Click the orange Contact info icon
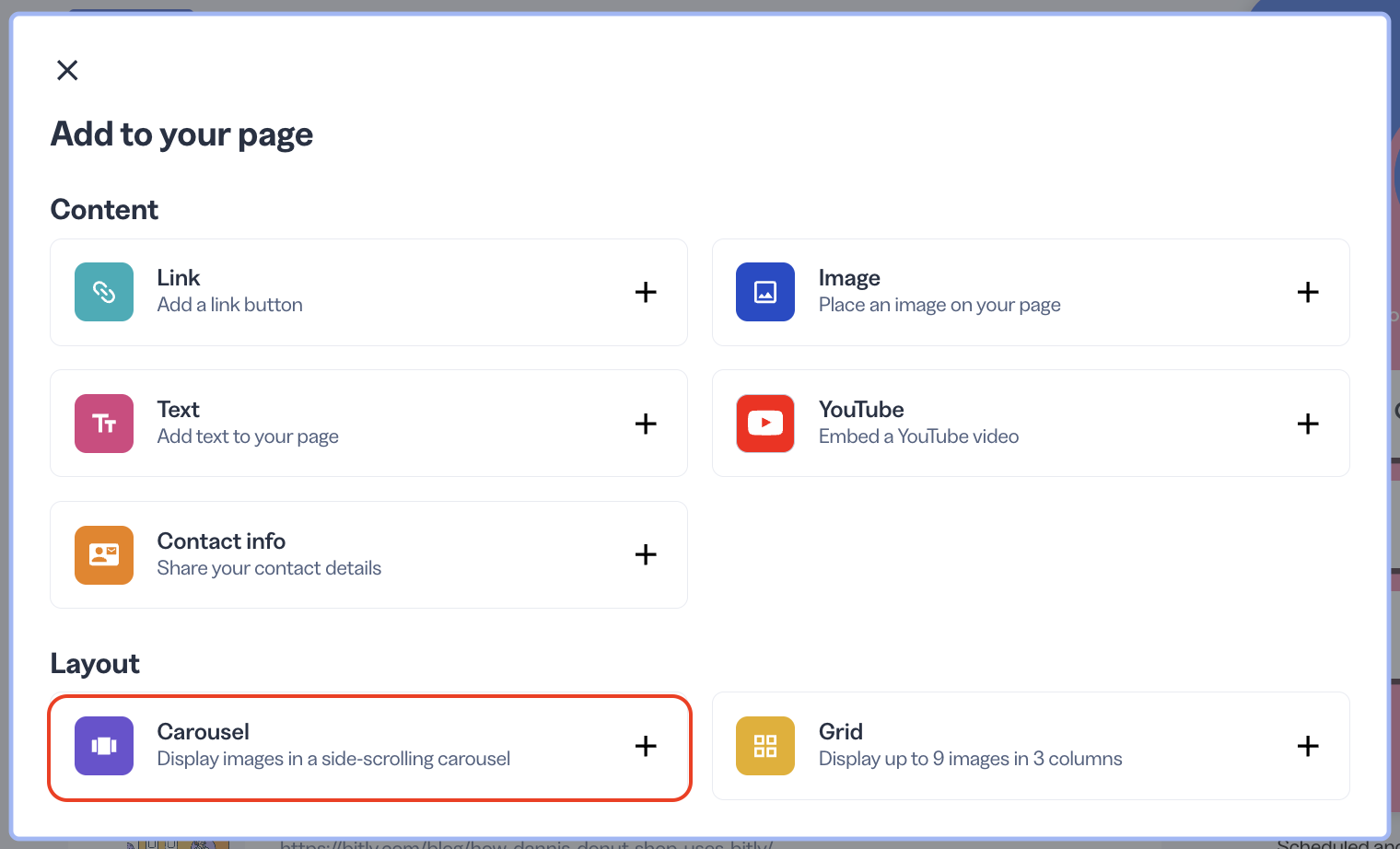The width and height of the screenshot is (1400, 849). tap(104, 555)
